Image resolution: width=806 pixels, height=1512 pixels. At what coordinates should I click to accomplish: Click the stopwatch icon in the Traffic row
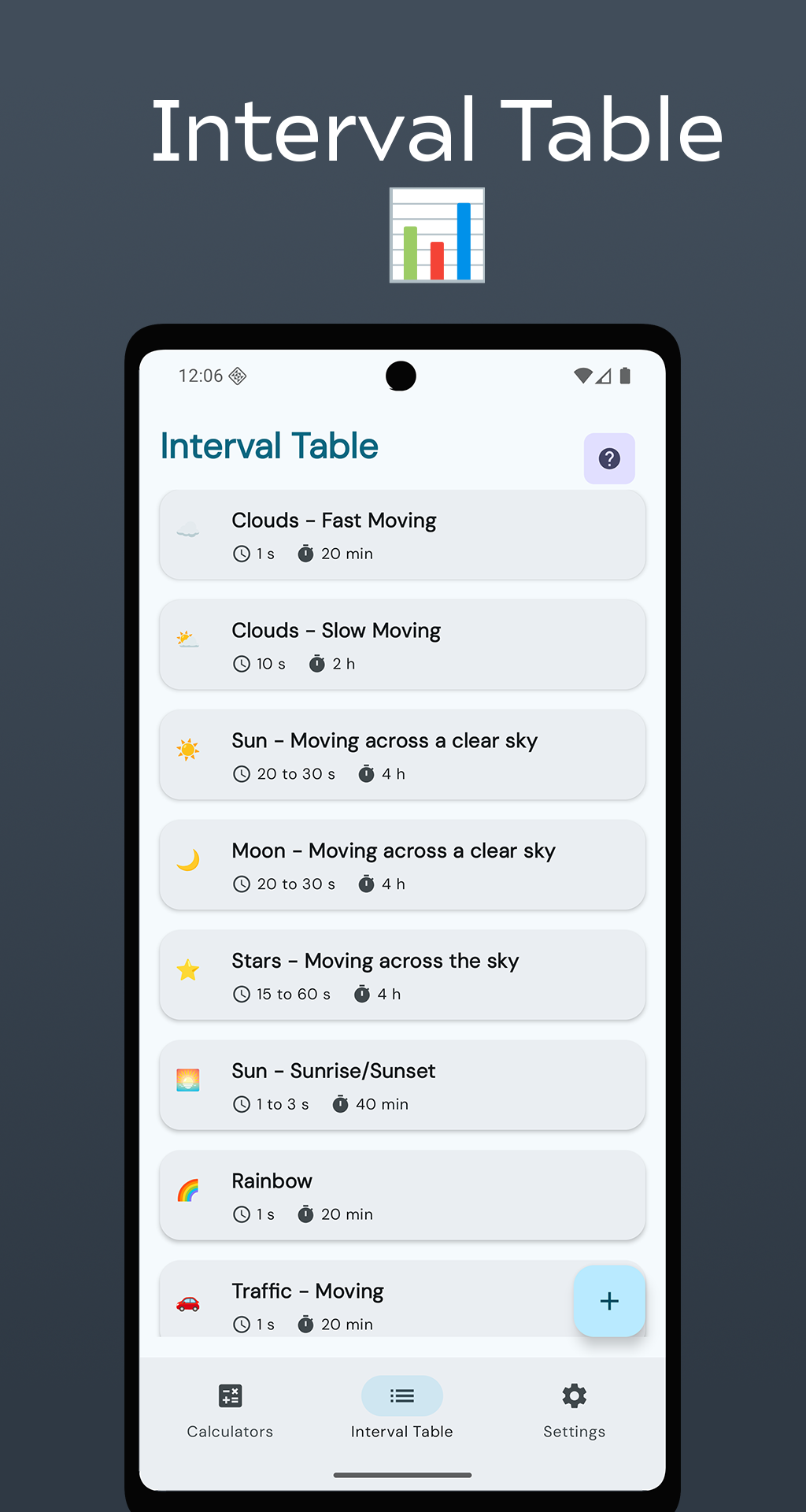pyautogui.click(x=305, y=1325)
